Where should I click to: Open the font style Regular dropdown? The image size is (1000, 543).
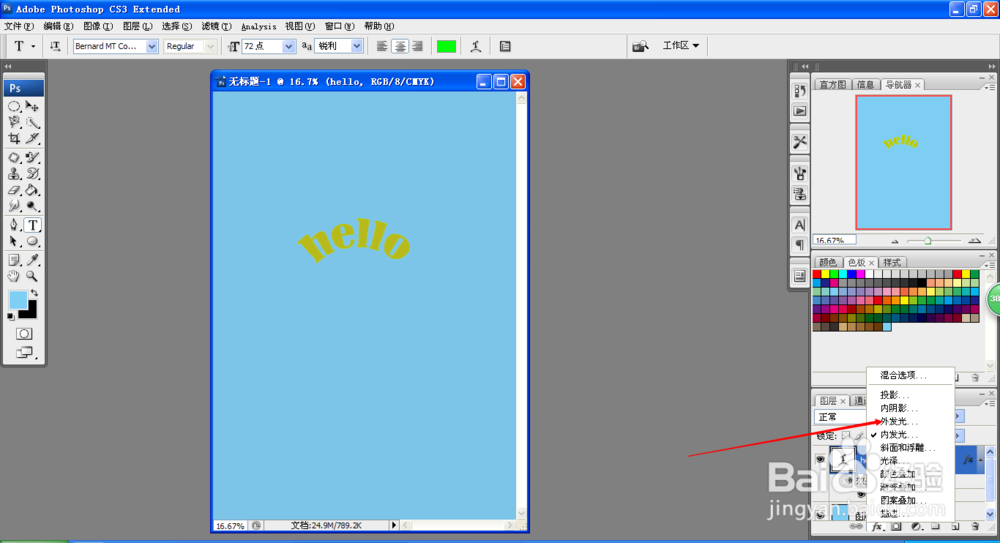coord(210,46)
